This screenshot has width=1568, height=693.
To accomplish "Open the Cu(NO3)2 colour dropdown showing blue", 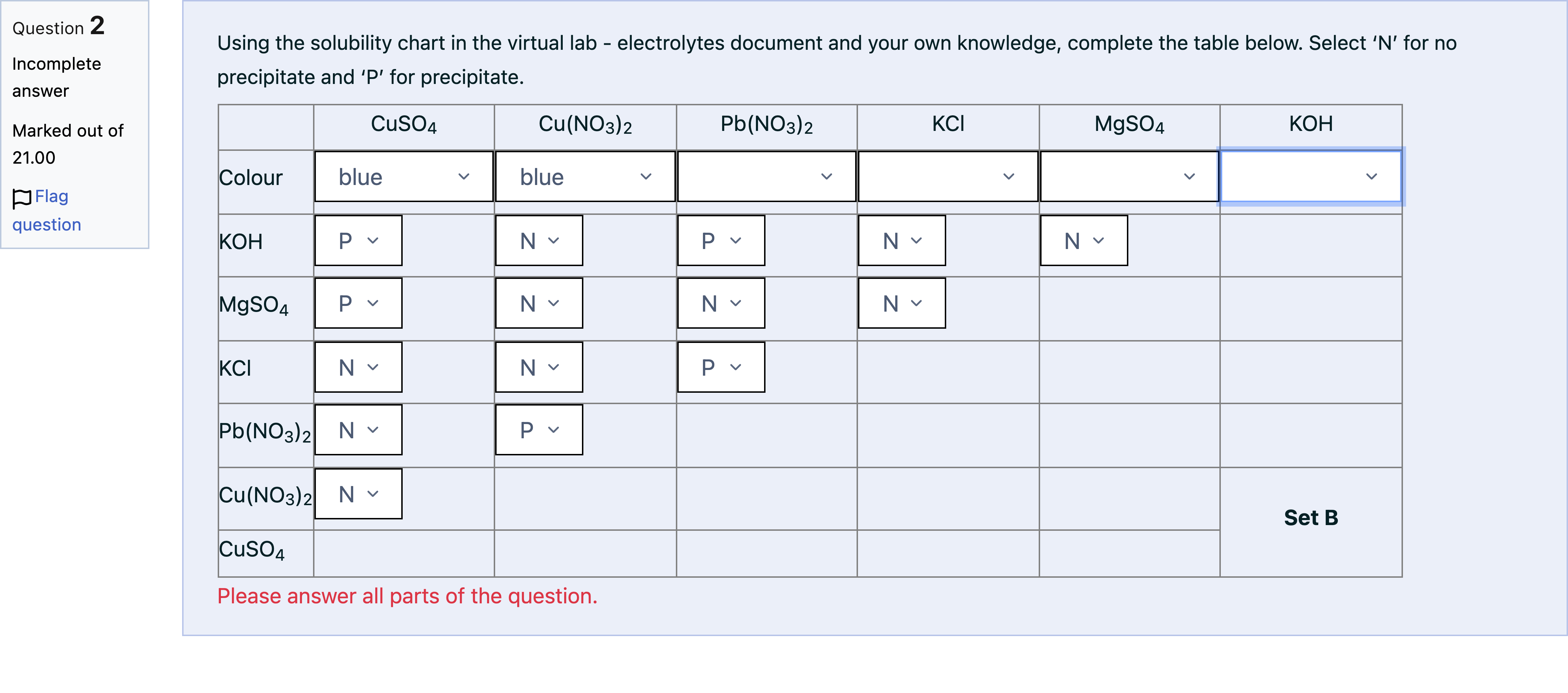I will [585, 176].
